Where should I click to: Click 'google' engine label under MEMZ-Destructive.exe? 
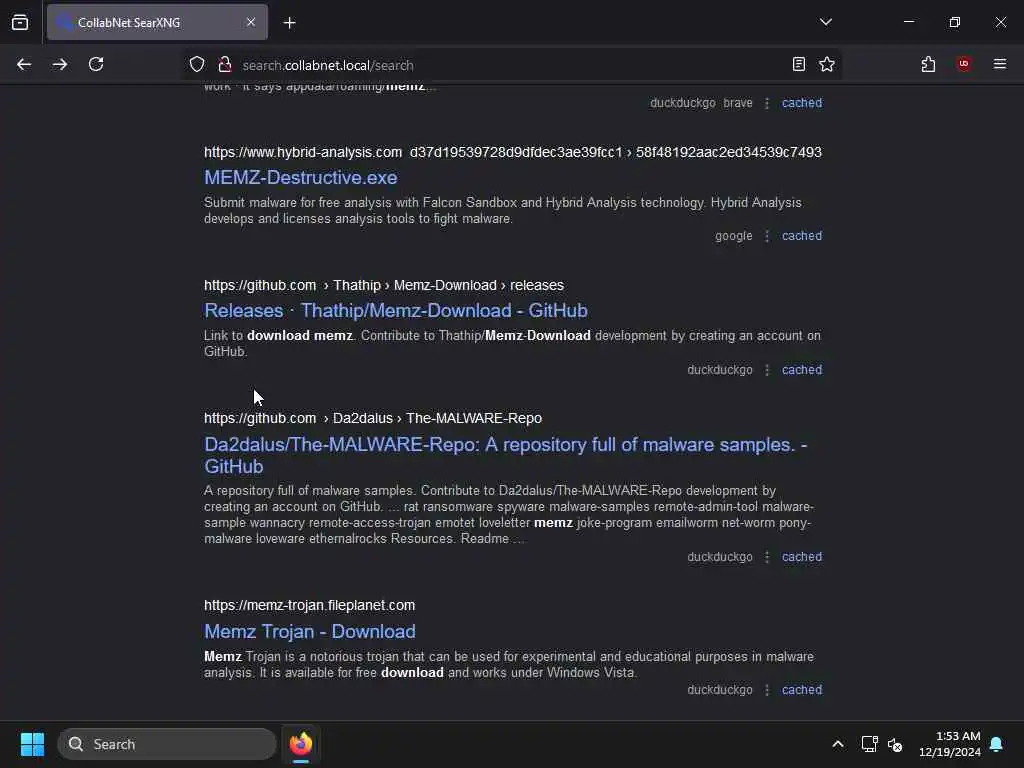(x=733, y=236)
